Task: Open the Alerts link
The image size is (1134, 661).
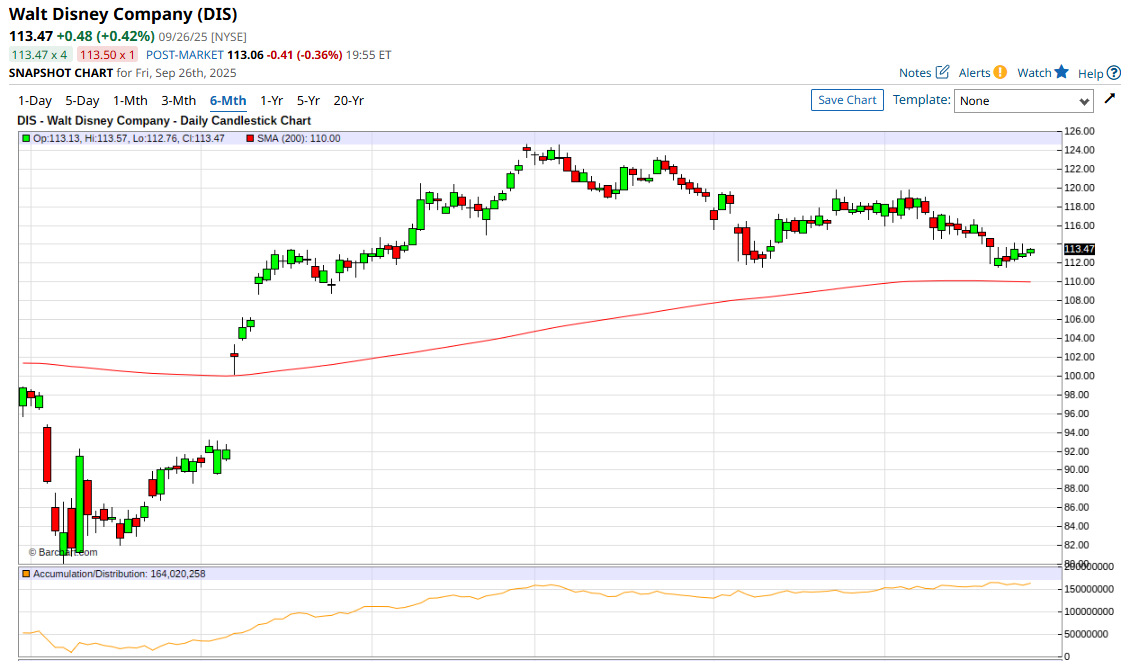Action: (974, 73)
